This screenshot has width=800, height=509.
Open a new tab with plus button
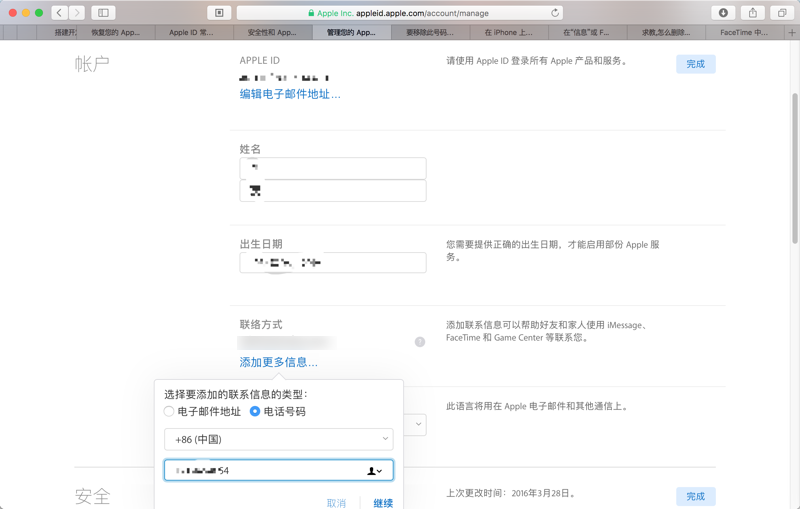tap(792, 33)
